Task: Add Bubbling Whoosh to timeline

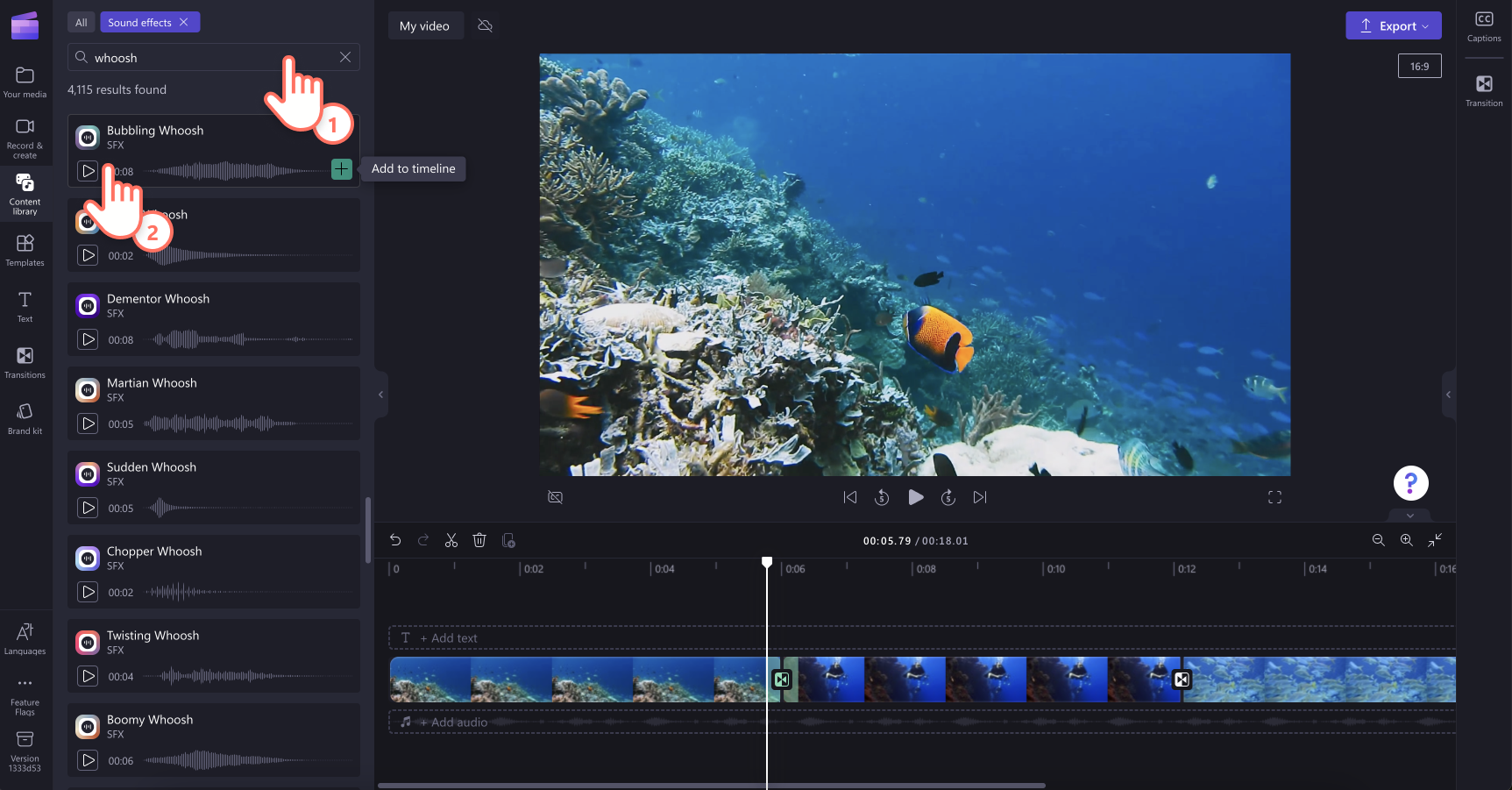Action: click(342, 169)
